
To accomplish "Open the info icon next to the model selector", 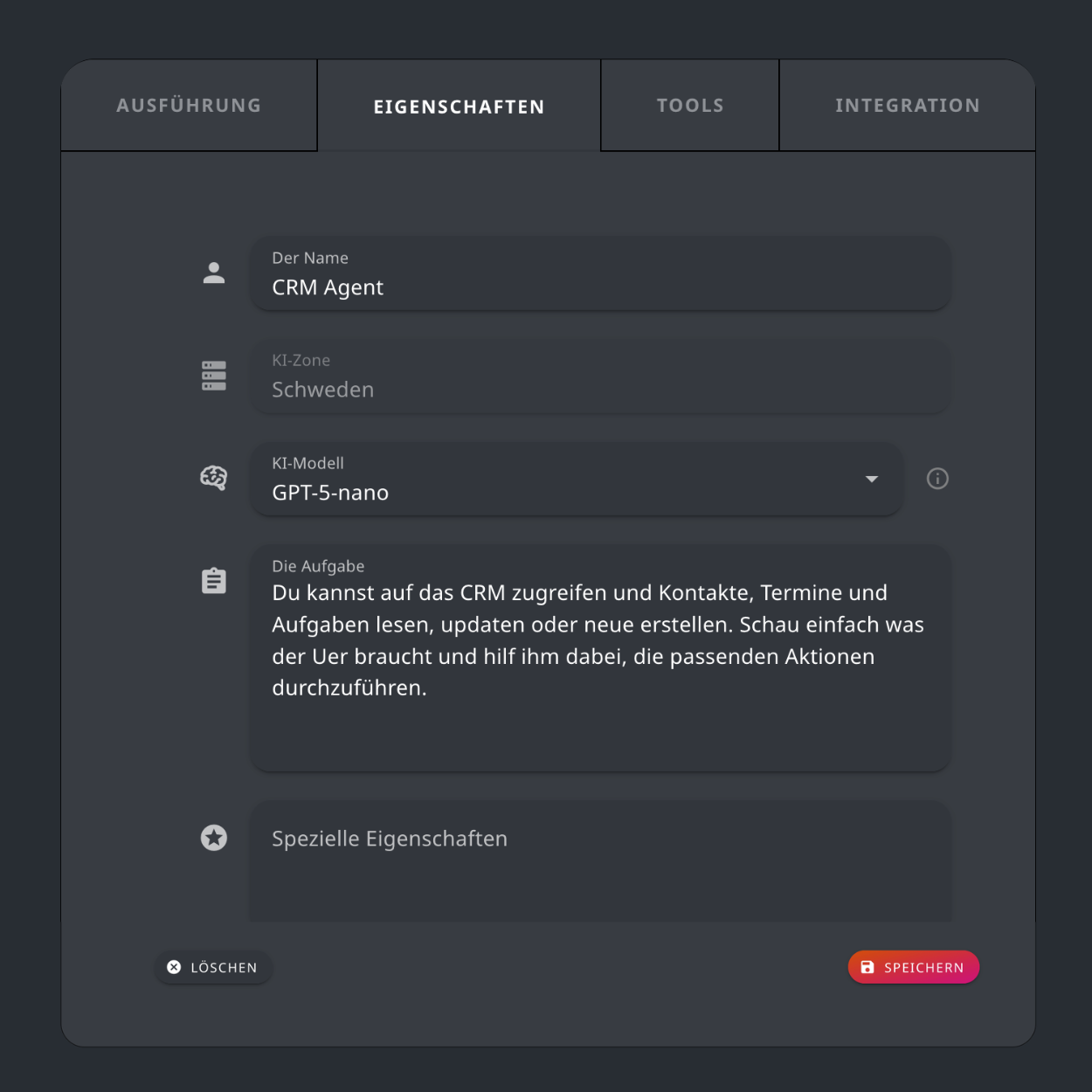I will click(x=937, y=479).
